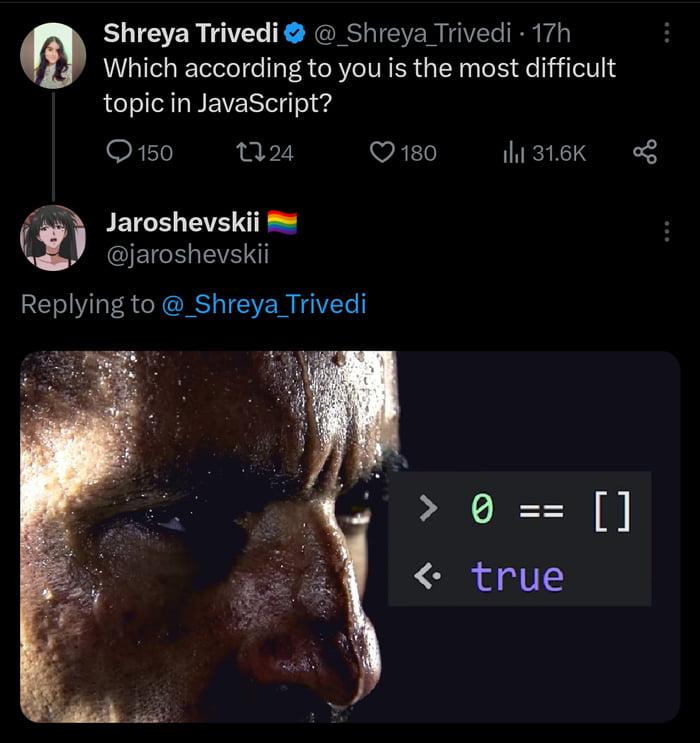Image resolution: width=700 pixels, height=743 pixels.
Task: Click the Shreya Trivedi display name
Action: (x=191, y=34)
